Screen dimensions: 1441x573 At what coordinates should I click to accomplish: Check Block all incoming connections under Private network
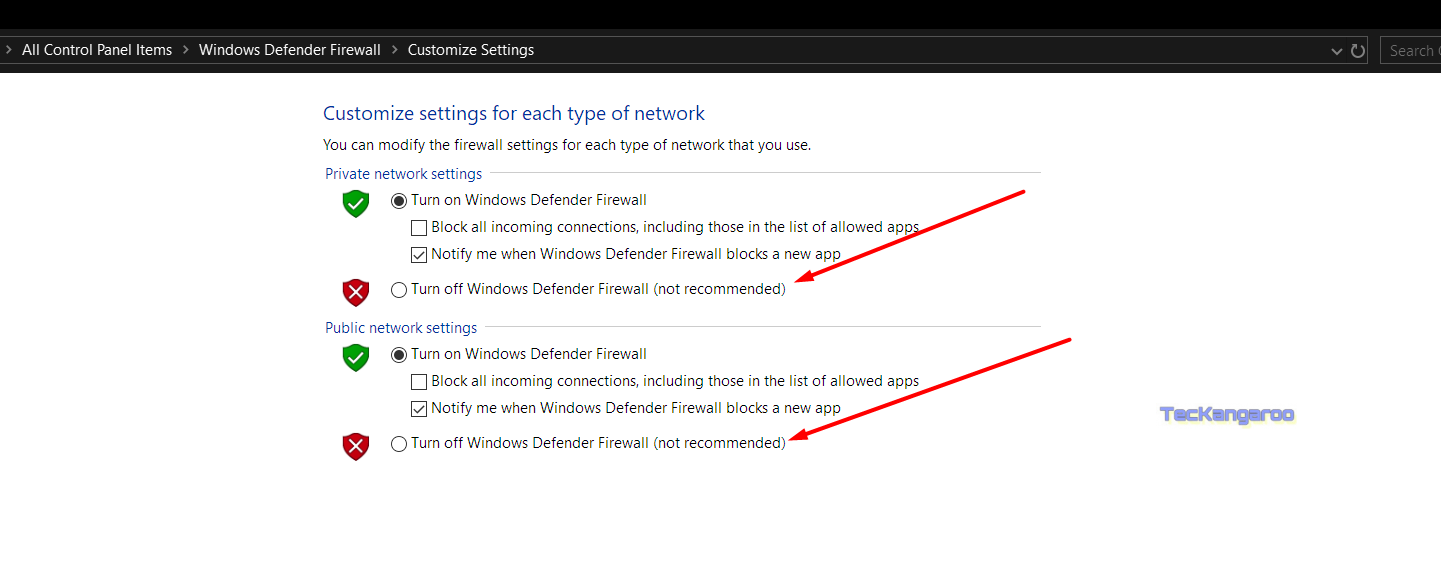(419, 228)
